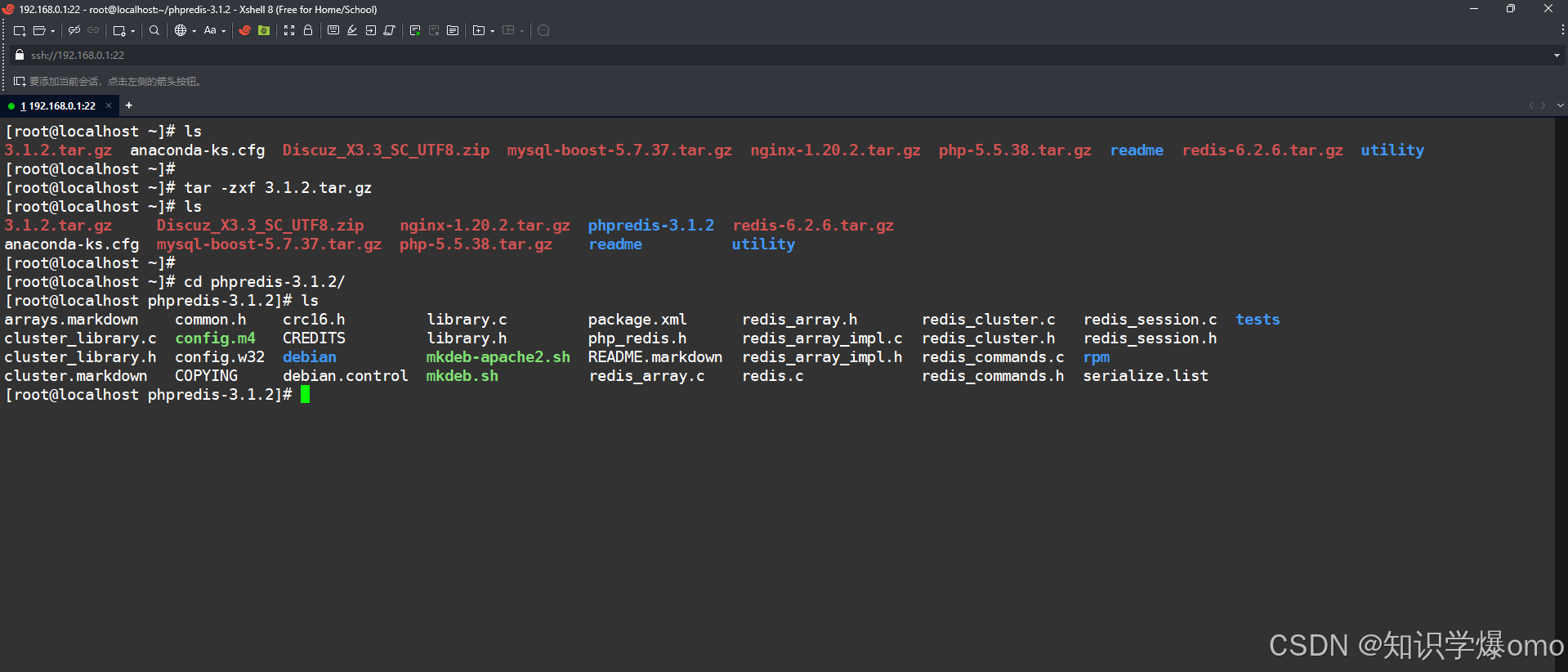Click the Disconnect broken-link icon
The width and height of the screenshot is (1568, 672).
74,30
